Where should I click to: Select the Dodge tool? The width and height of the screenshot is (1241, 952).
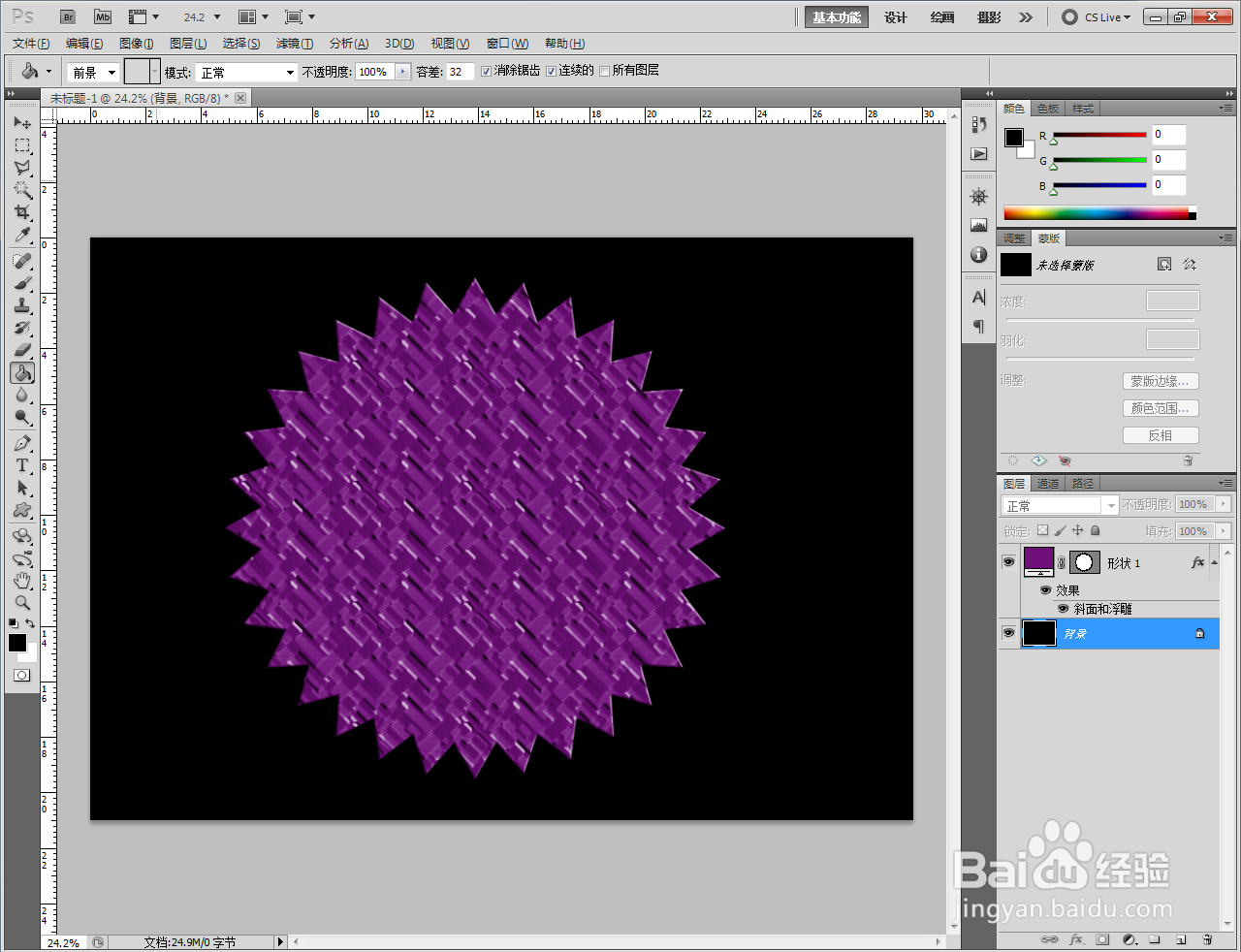pos(22,417)
